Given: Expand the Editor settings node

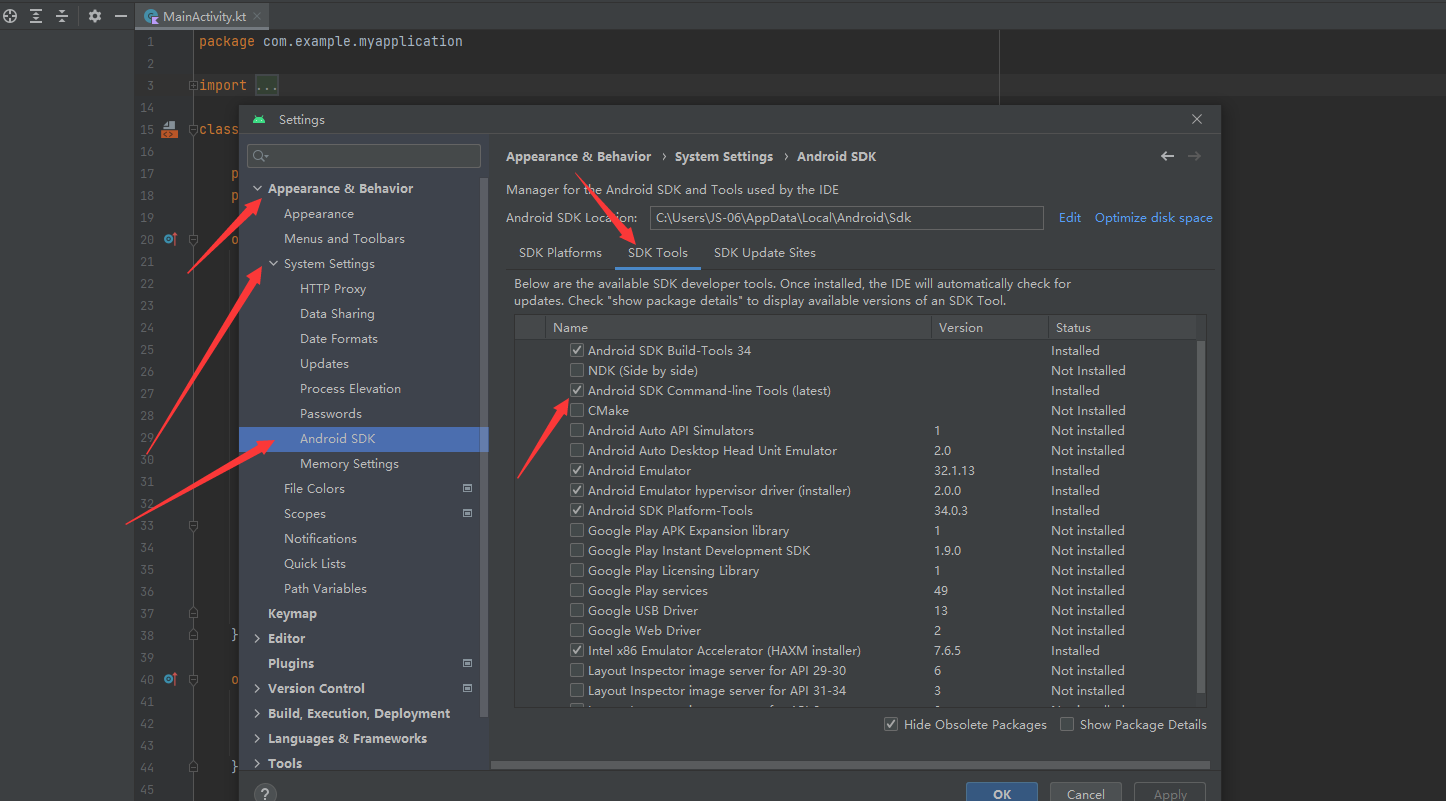Looking at the screenshot, I should (x=258, y=638).
